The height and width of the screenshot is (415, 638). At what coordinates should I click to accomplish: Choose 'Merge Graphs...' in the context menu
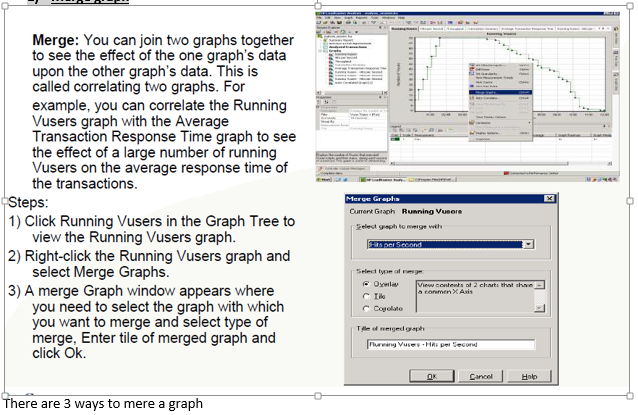(x=500, y=92)
